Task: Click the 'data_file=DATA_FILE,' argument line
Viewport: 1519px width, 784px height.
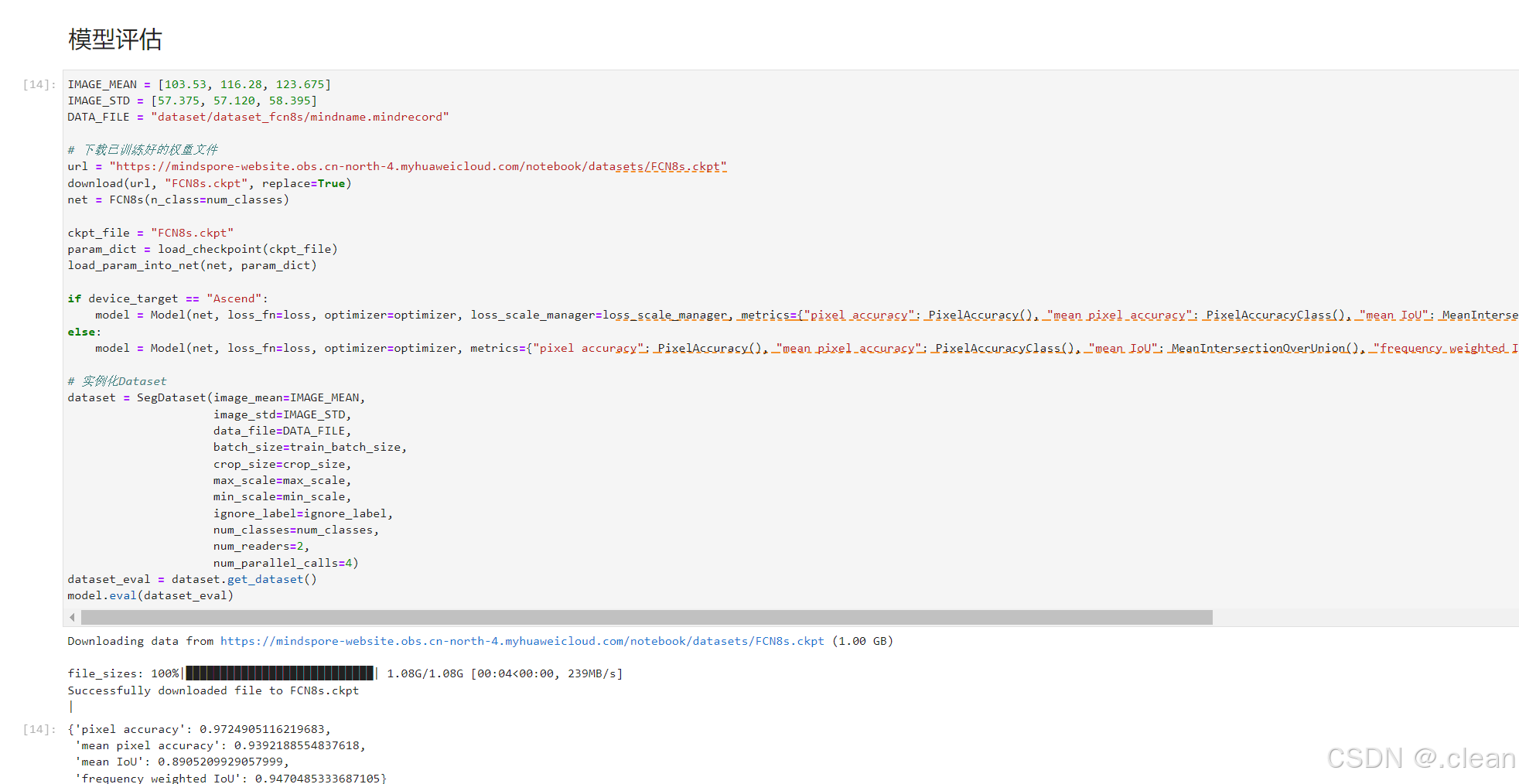Action: pos(282,431)
